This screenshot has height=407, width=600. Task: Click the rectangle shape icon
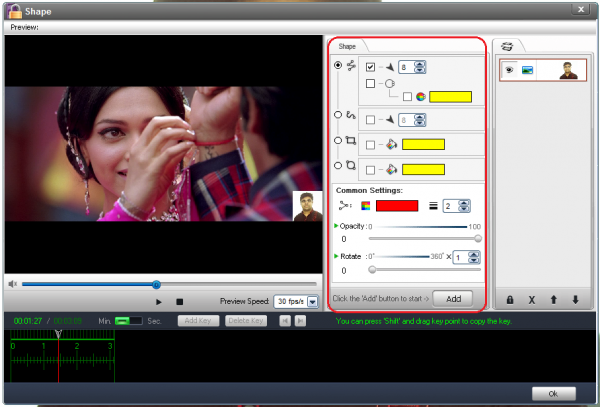(x=351, y=140)
